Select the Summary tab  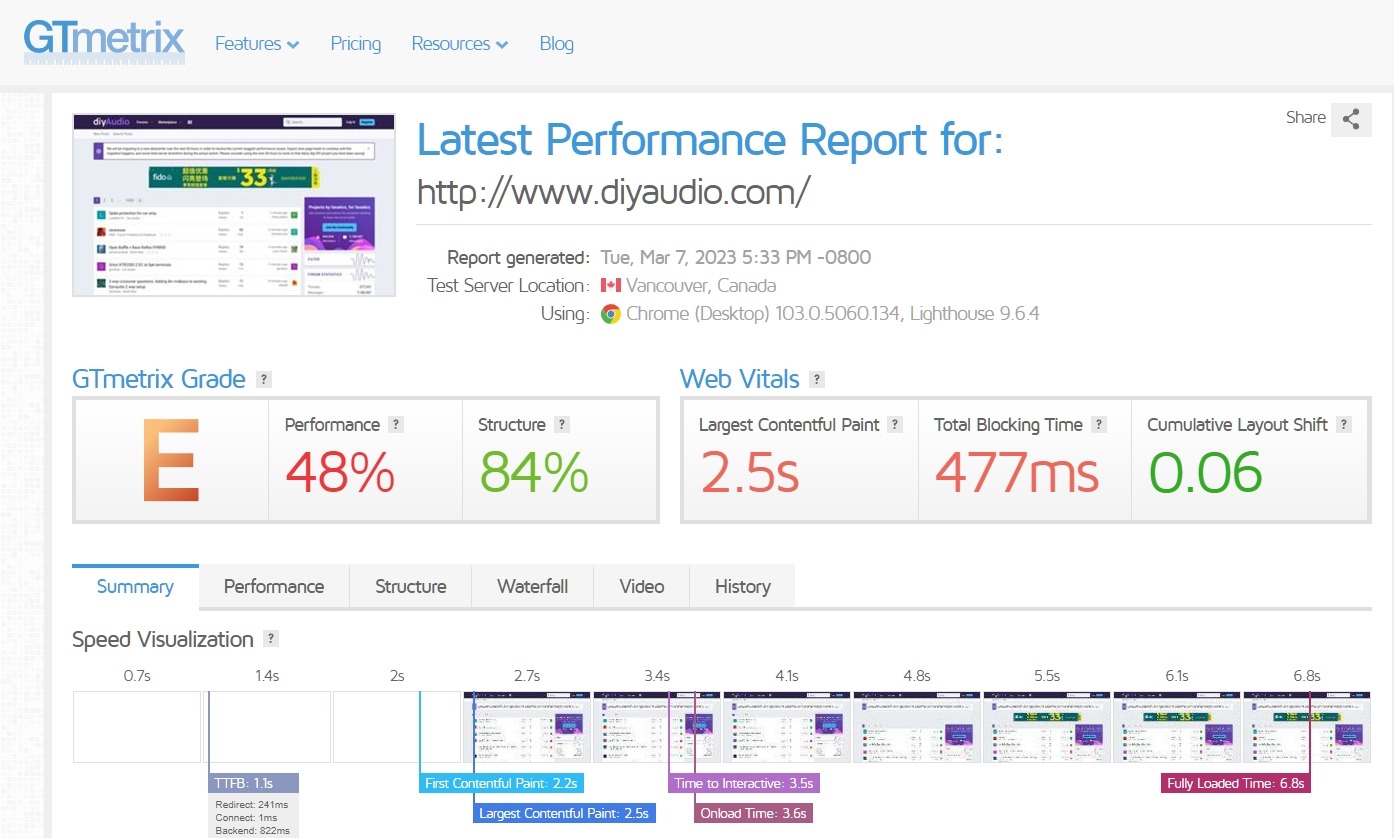(135, 587)
